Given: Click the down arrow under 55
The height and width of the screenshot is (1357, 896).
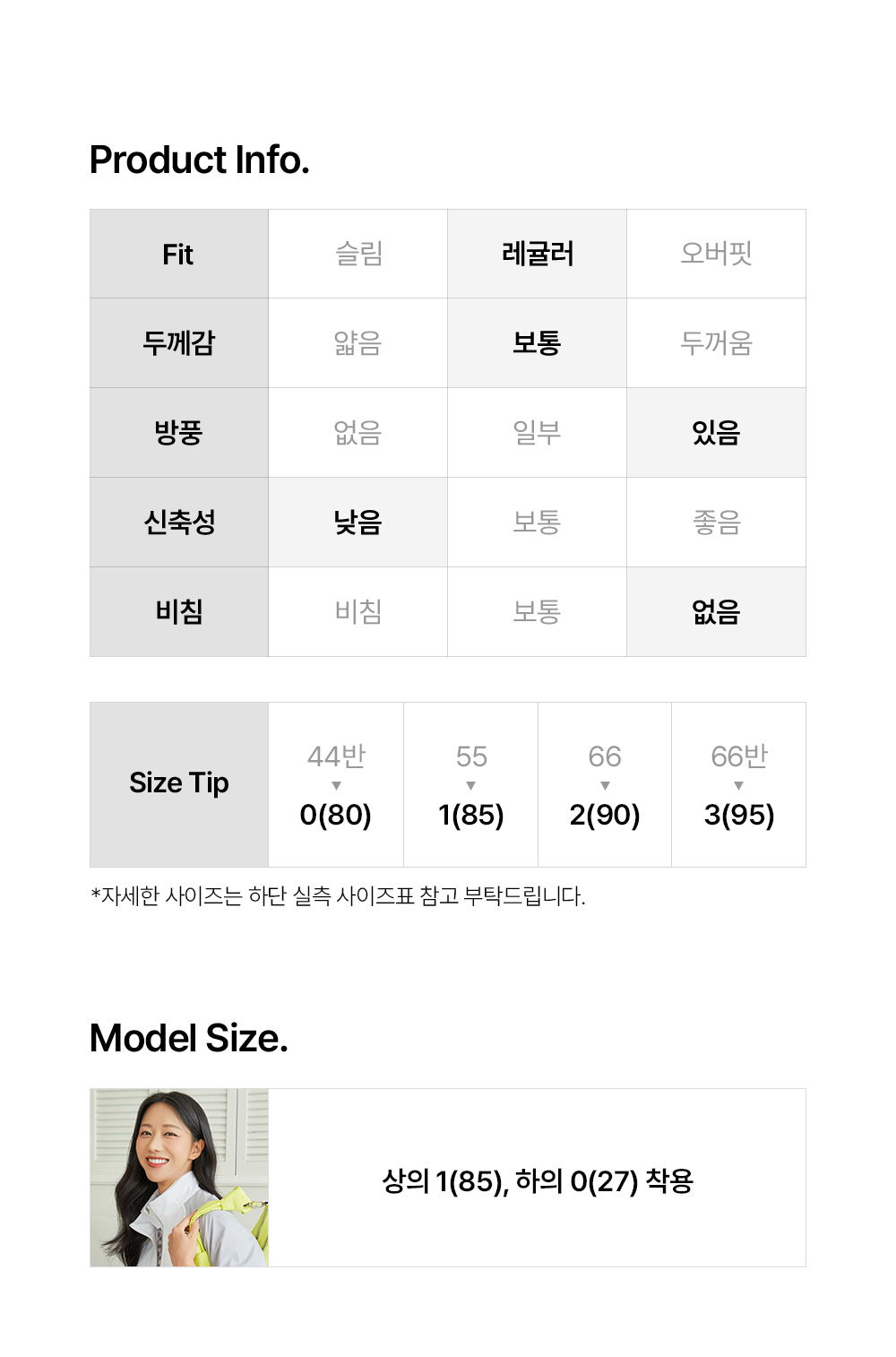Looking at the screenshot, I should click(471, 786).
